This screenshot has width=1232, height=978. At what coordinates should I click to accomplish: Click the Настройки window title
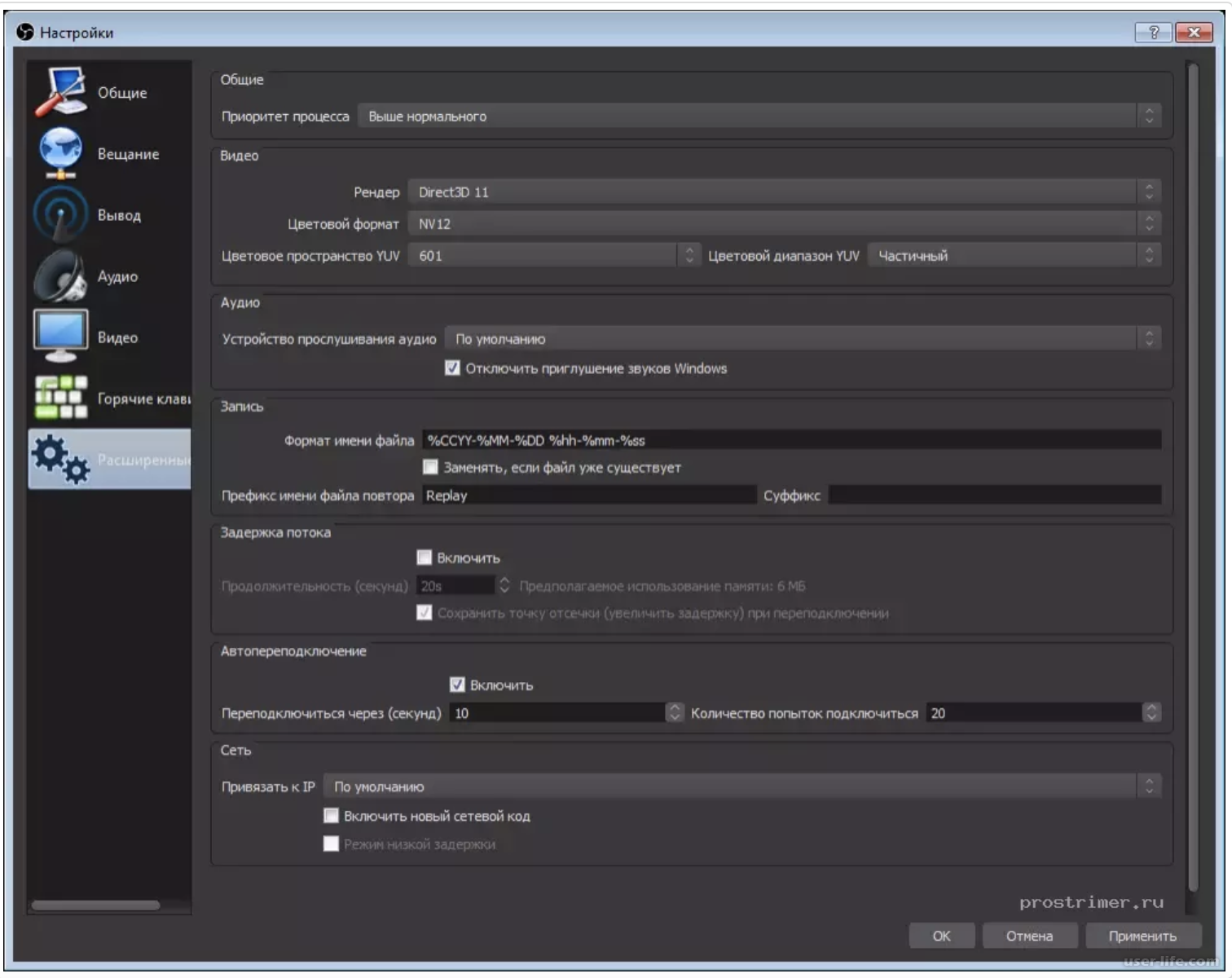(77, 33)
